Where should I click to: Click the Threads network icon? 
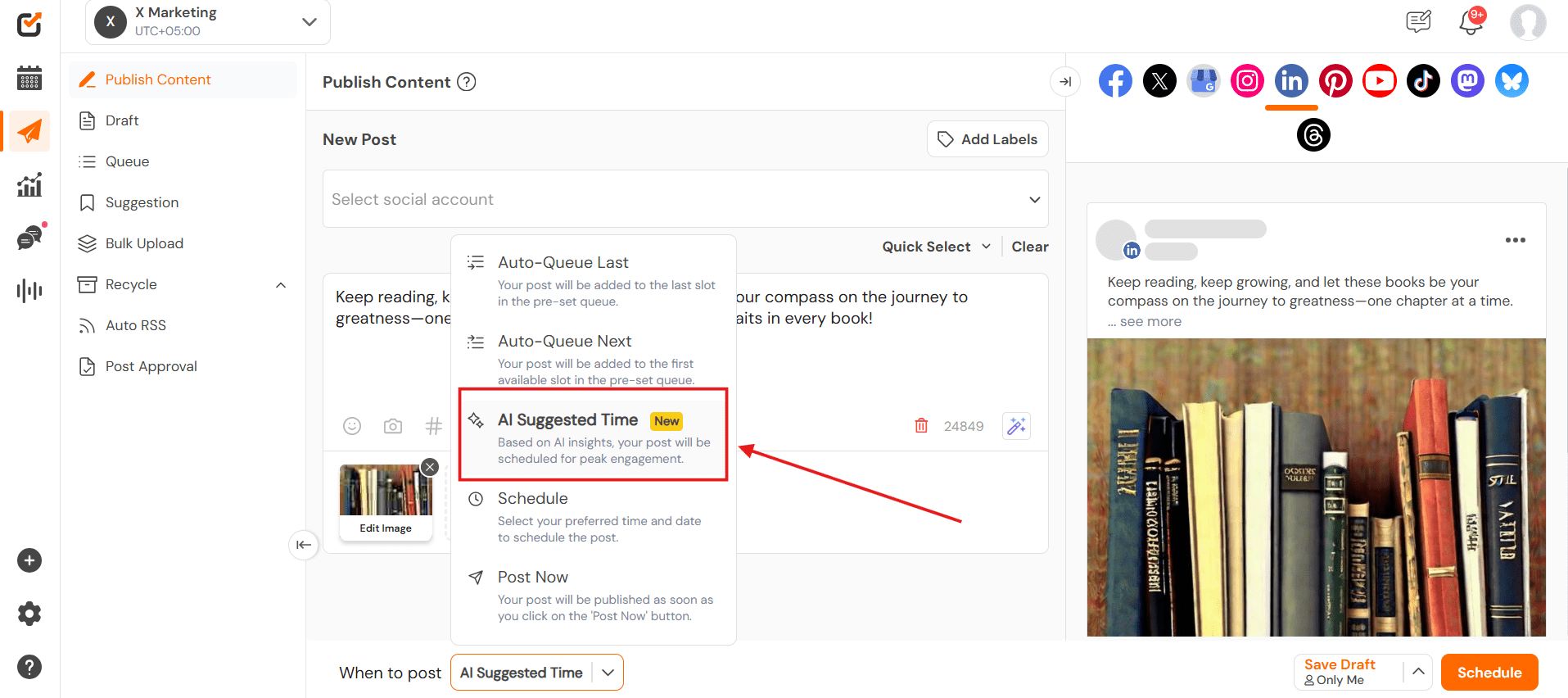(x=1313, y=135)
